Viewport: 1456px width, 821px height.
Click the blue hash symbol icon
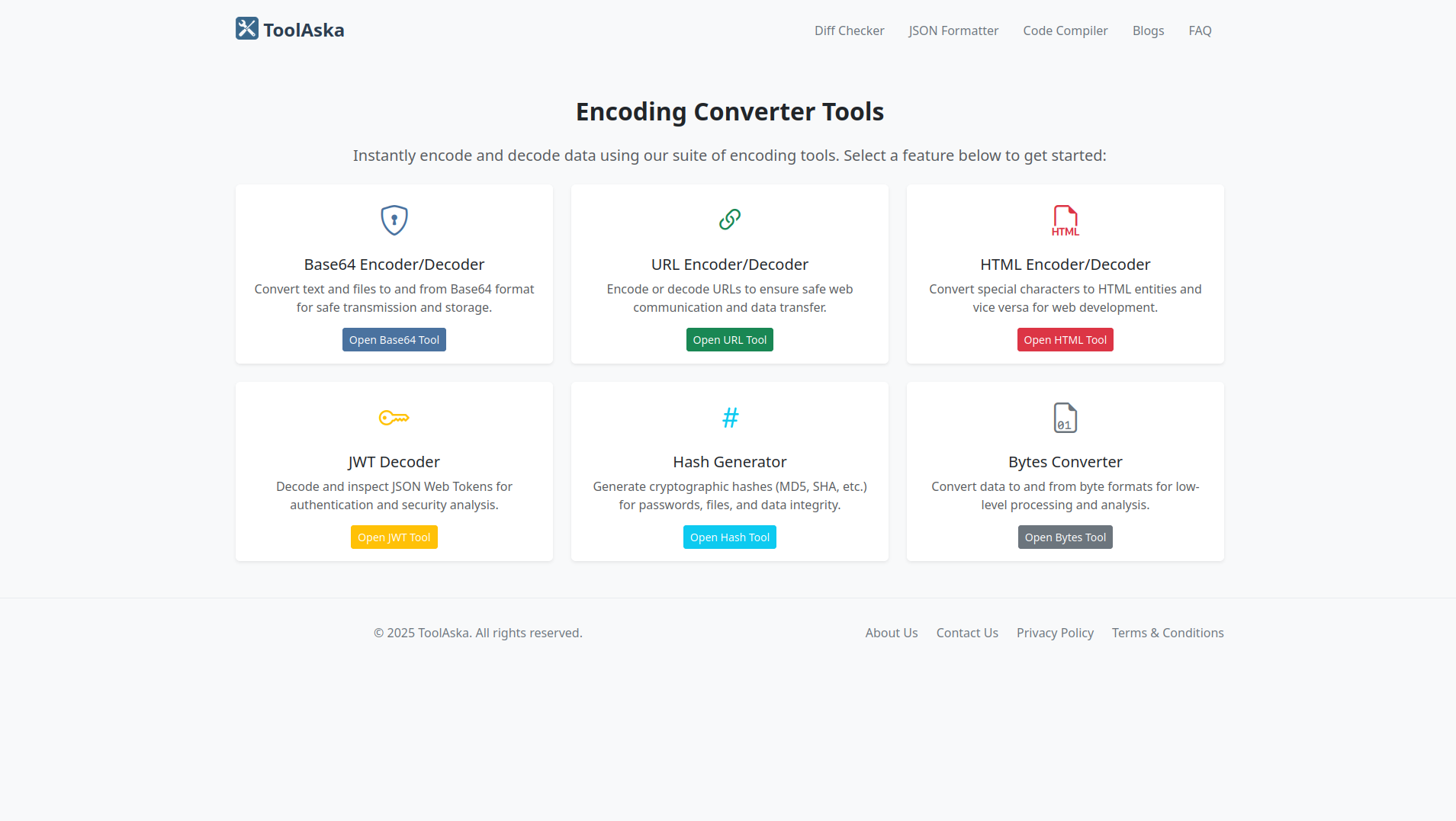(x=730, y=418)
